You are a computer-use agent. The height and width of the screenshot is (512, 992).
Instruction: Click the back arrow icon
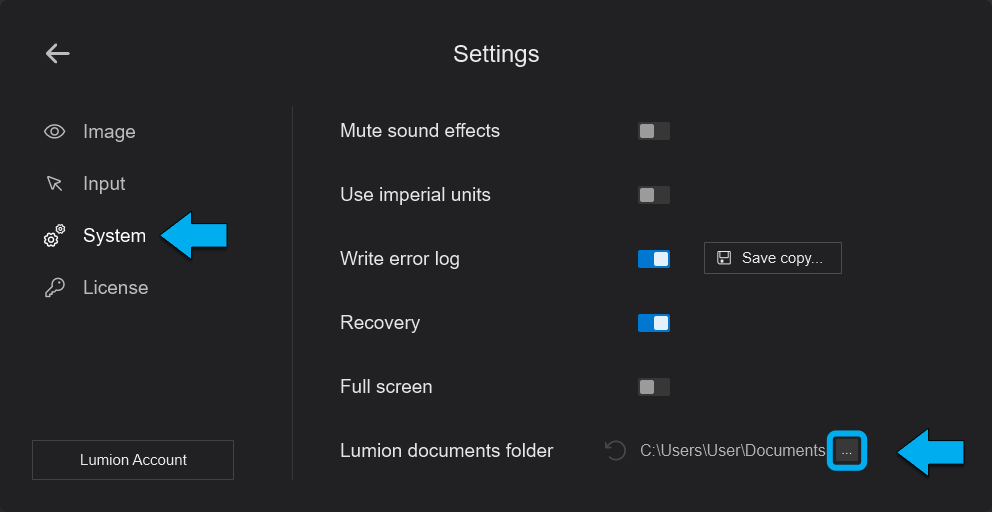(x=58, y=54)
